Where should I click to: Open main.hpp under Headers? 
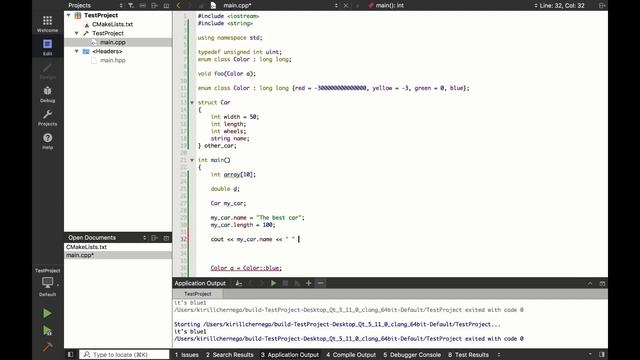tap(113, 60)
